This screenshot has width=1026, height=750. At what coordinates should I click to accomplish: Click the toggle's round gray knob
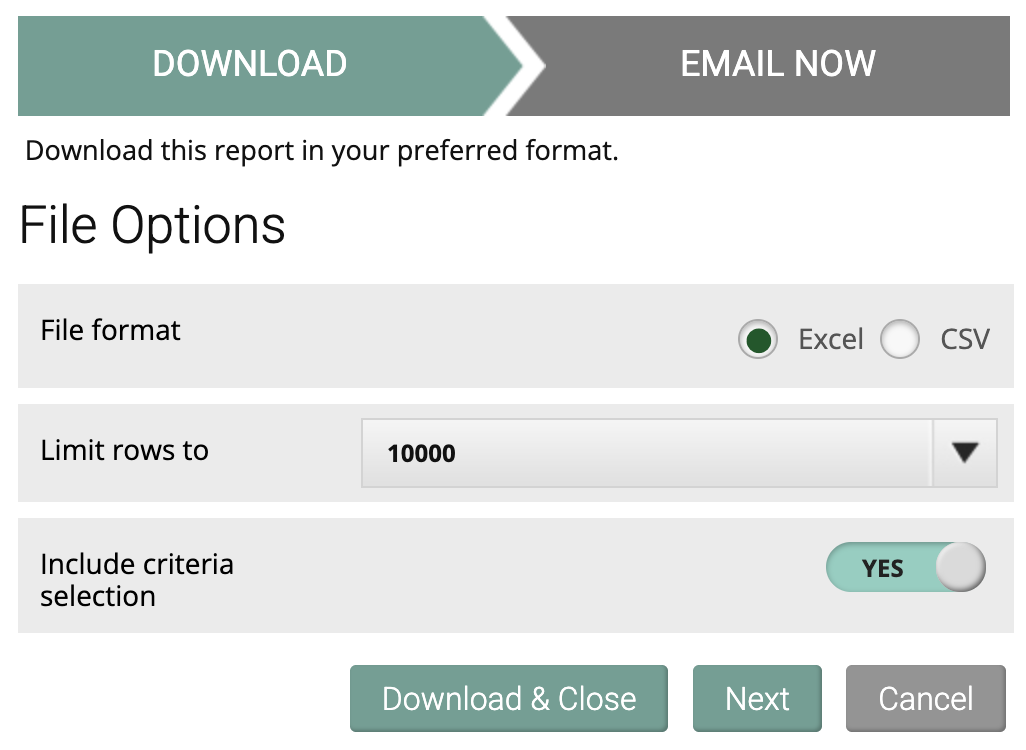pos(961,567)
